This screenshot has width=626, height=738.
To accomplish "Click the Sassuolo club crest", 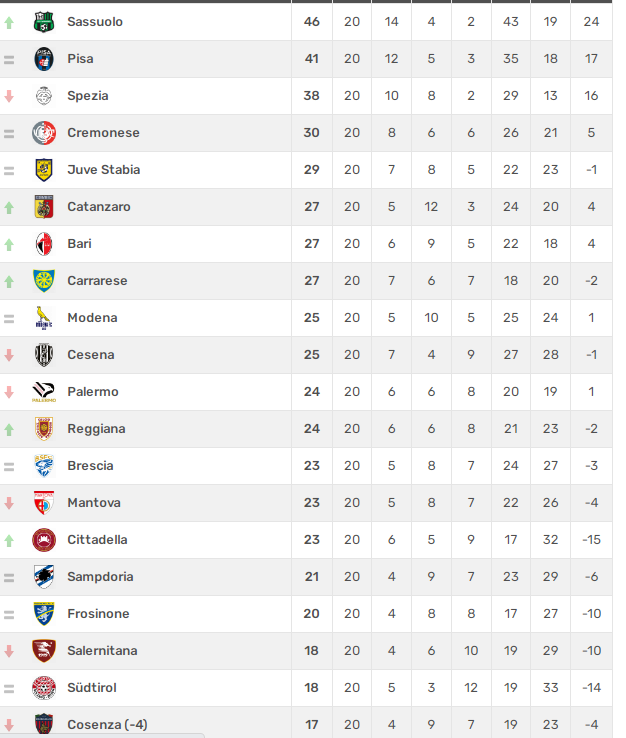I will pos(44,22).
